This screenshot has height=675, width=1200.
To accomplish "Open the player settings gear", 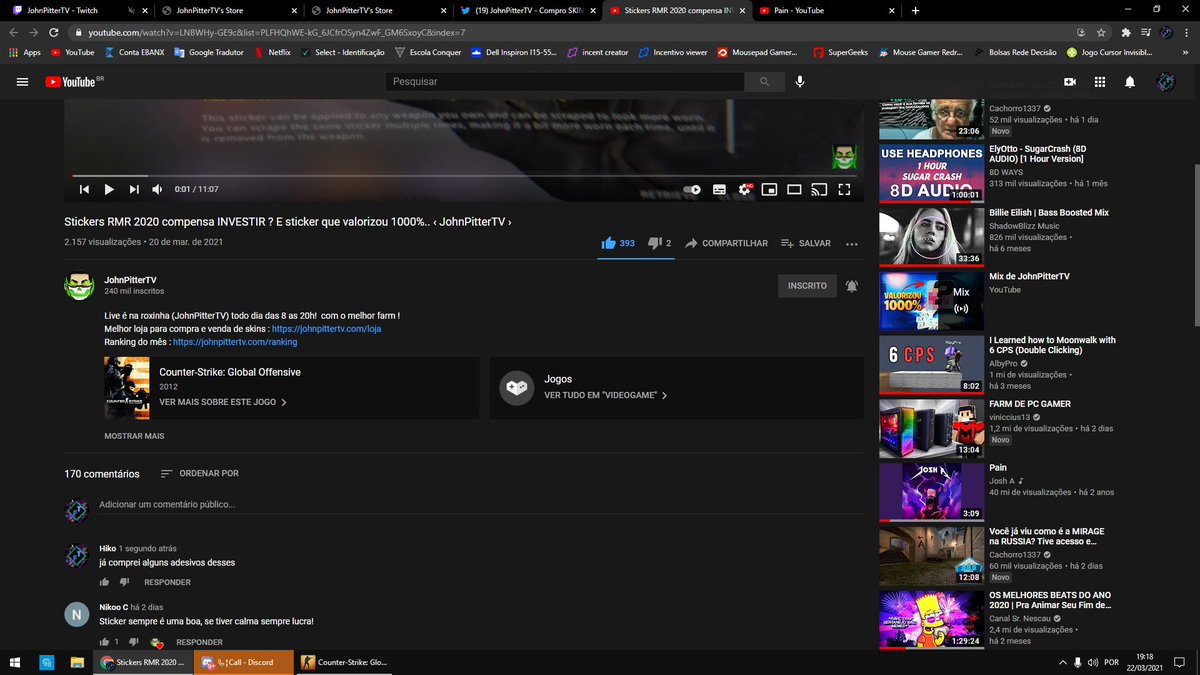I will pyautogui.click(x=744, y=189).
